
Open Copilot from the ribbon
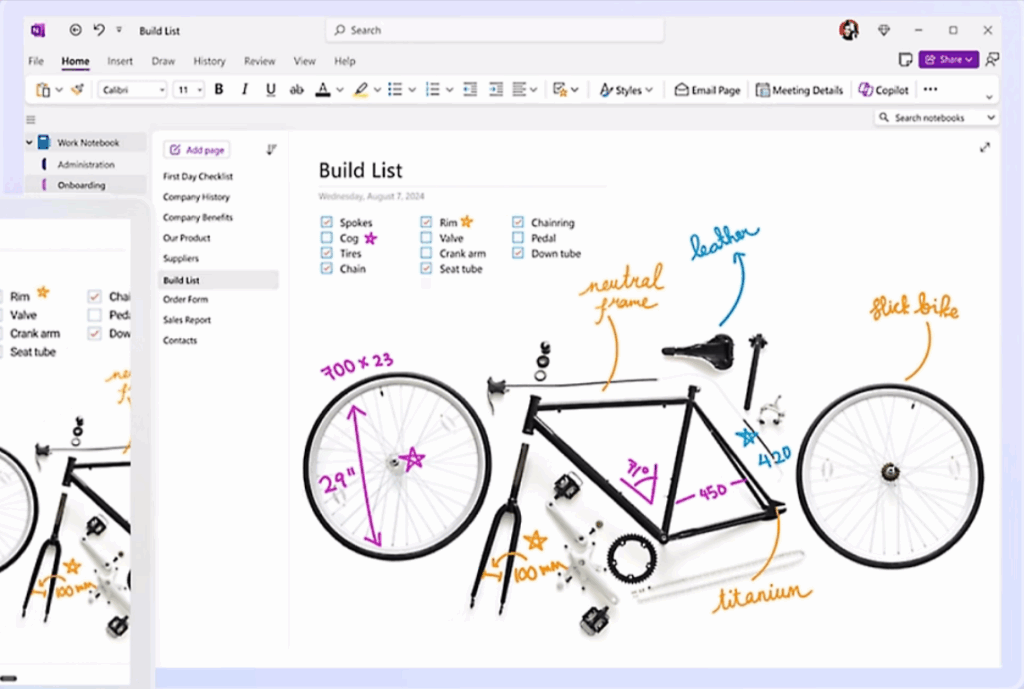884,89
